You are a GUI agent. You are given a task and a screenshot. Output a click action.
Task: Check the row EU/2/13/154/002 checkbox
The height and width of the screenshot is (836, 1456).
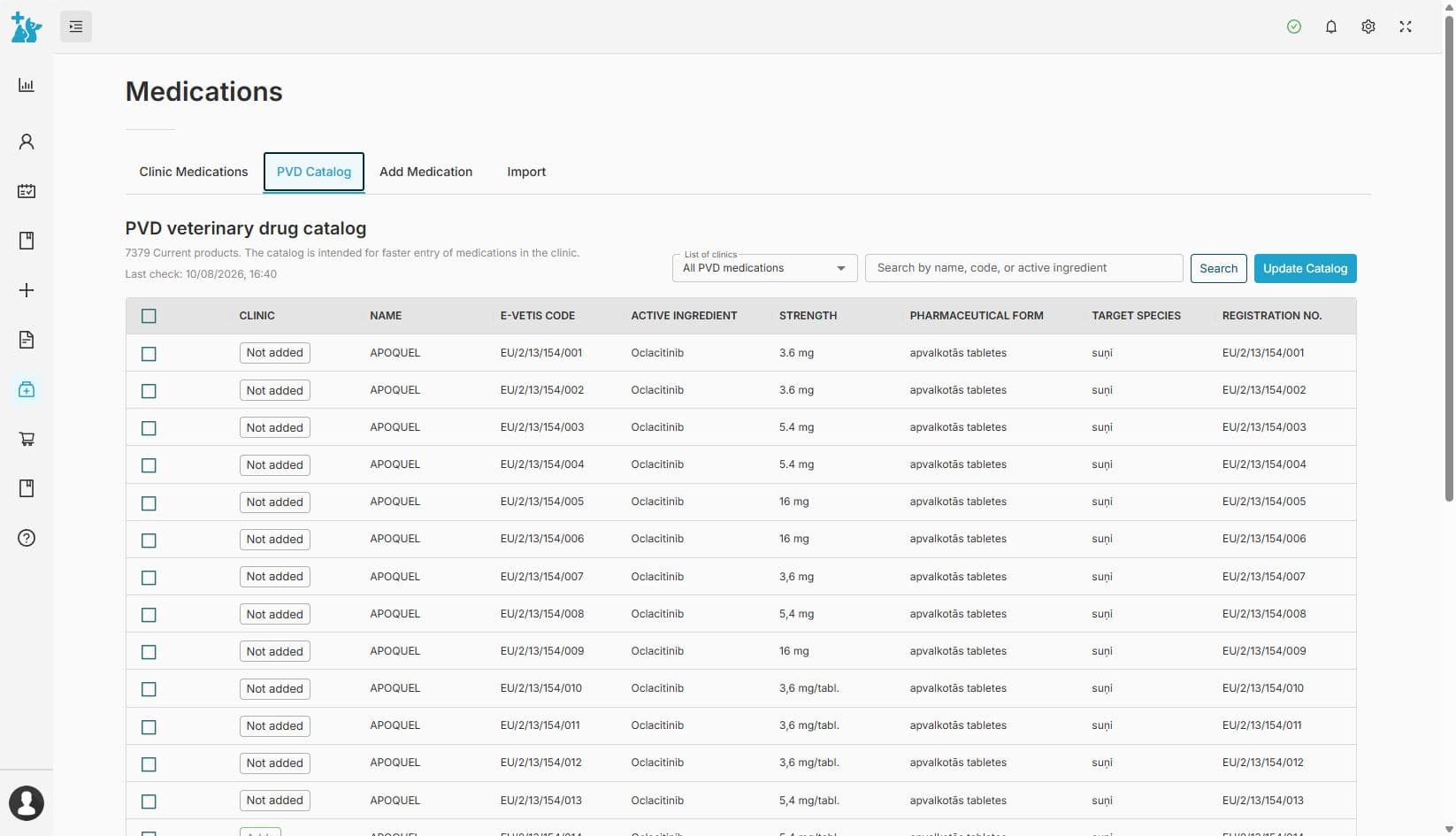click(x=149, y=391)
